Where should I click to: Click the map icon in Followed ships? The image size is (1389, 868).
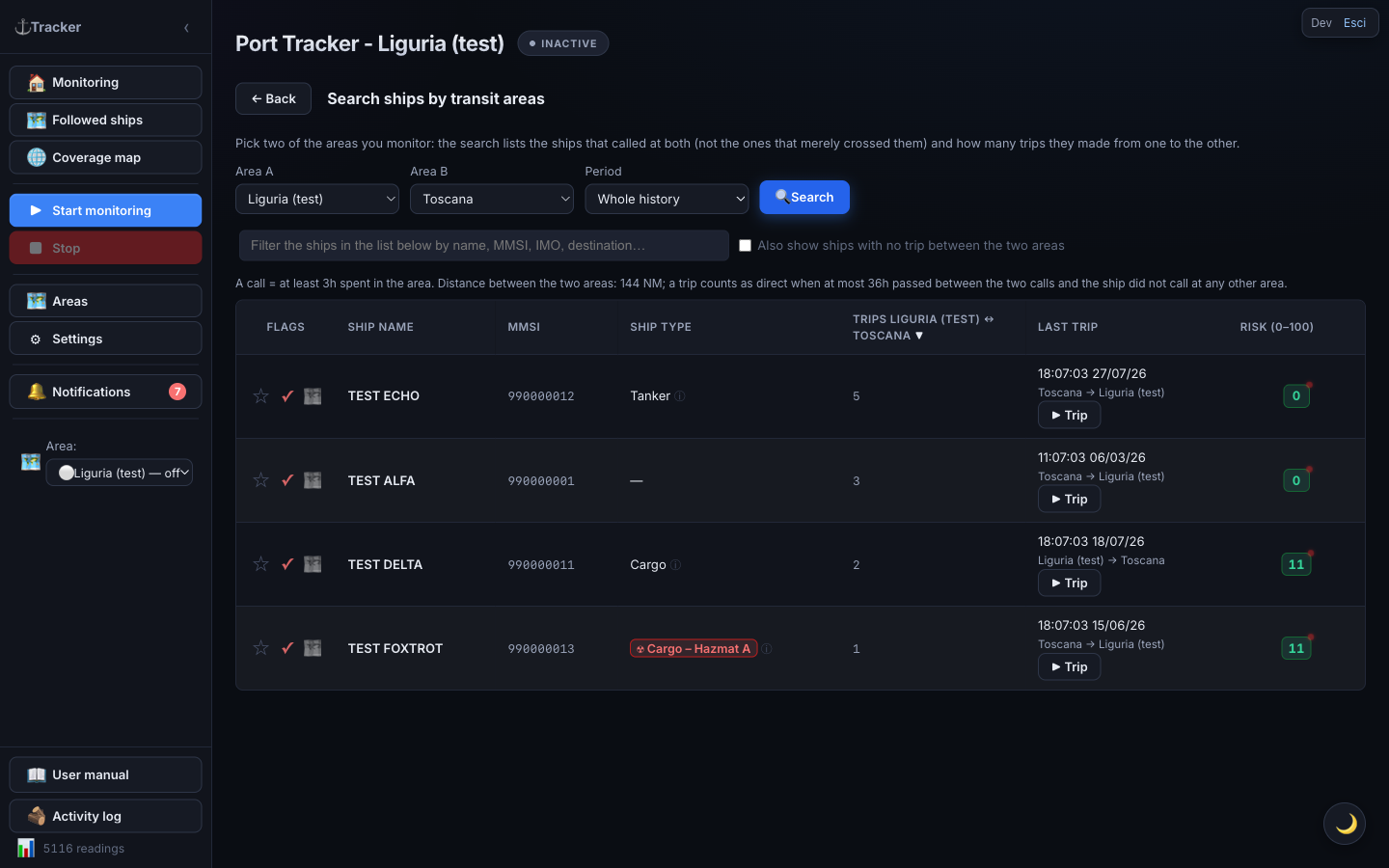37,121
